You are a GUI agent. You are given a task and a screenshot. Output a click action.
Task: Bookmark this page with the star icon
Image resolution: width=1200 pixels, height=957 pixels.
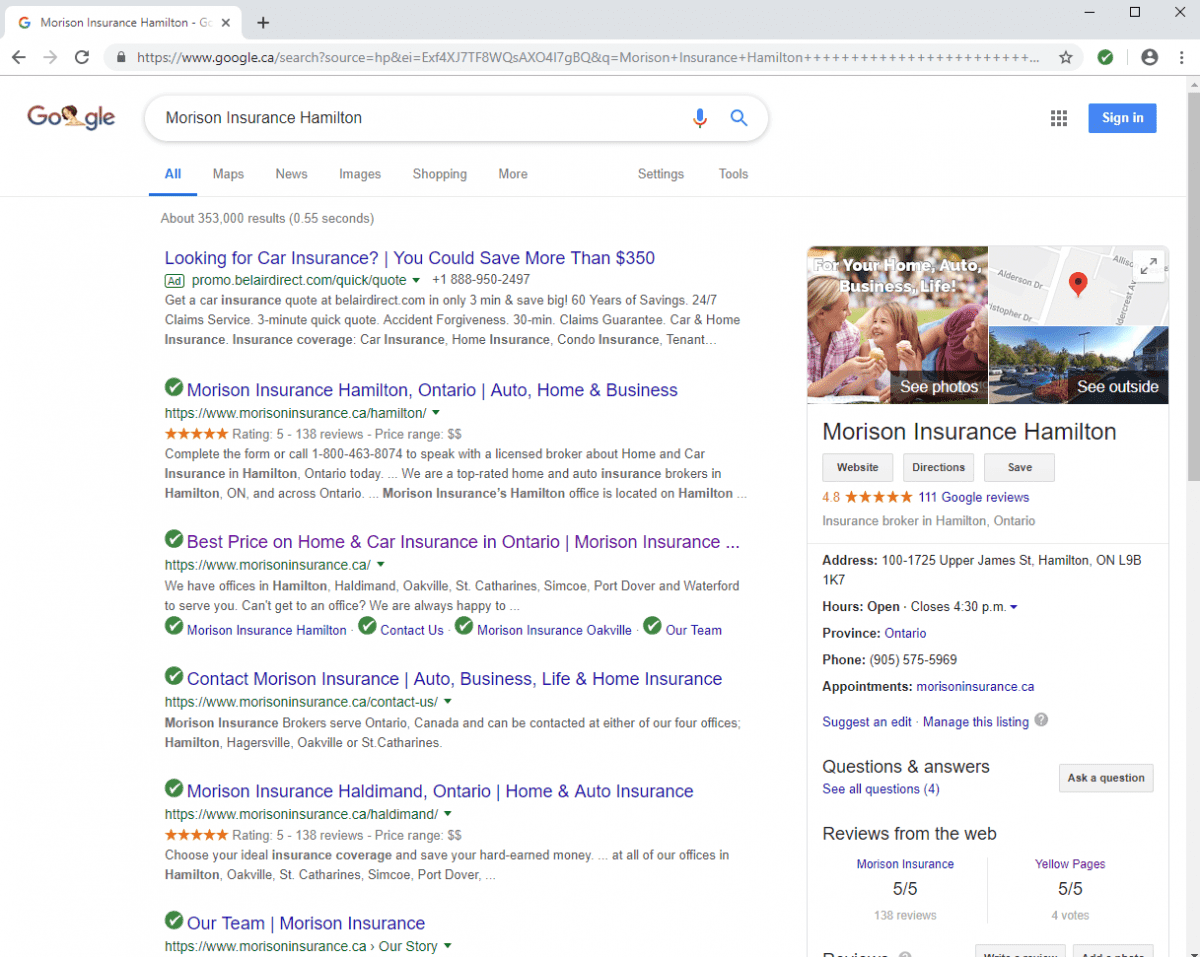tap(1066, 57)
